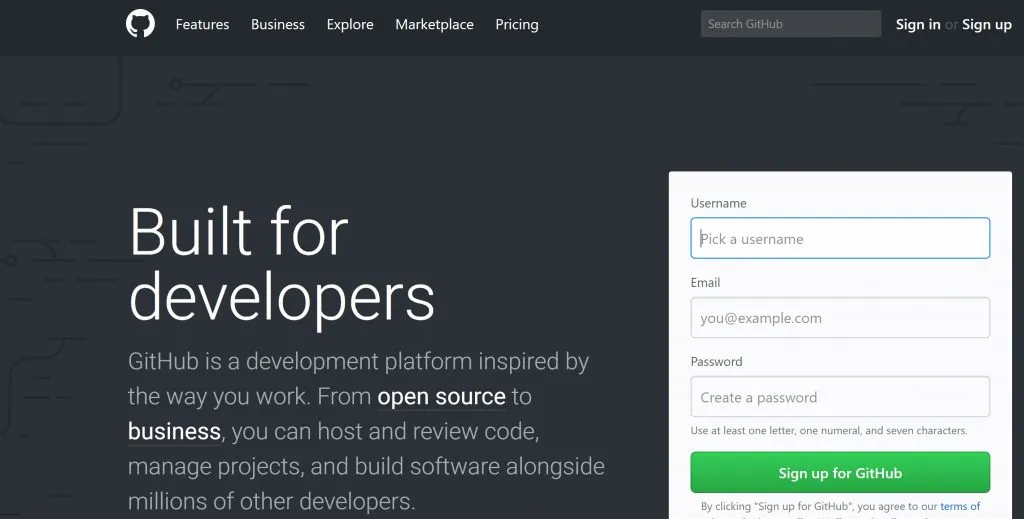This screenshot has height=519, width=1024.
Task: Open Explore in the top navigation
Action: pos(350,24)
